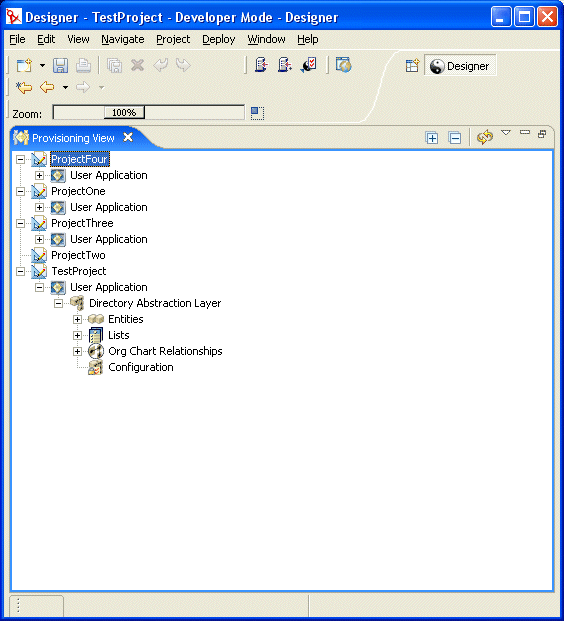Open dropdown arrow beside New icon
Screen dimensions: 564x621
[42, 65]
